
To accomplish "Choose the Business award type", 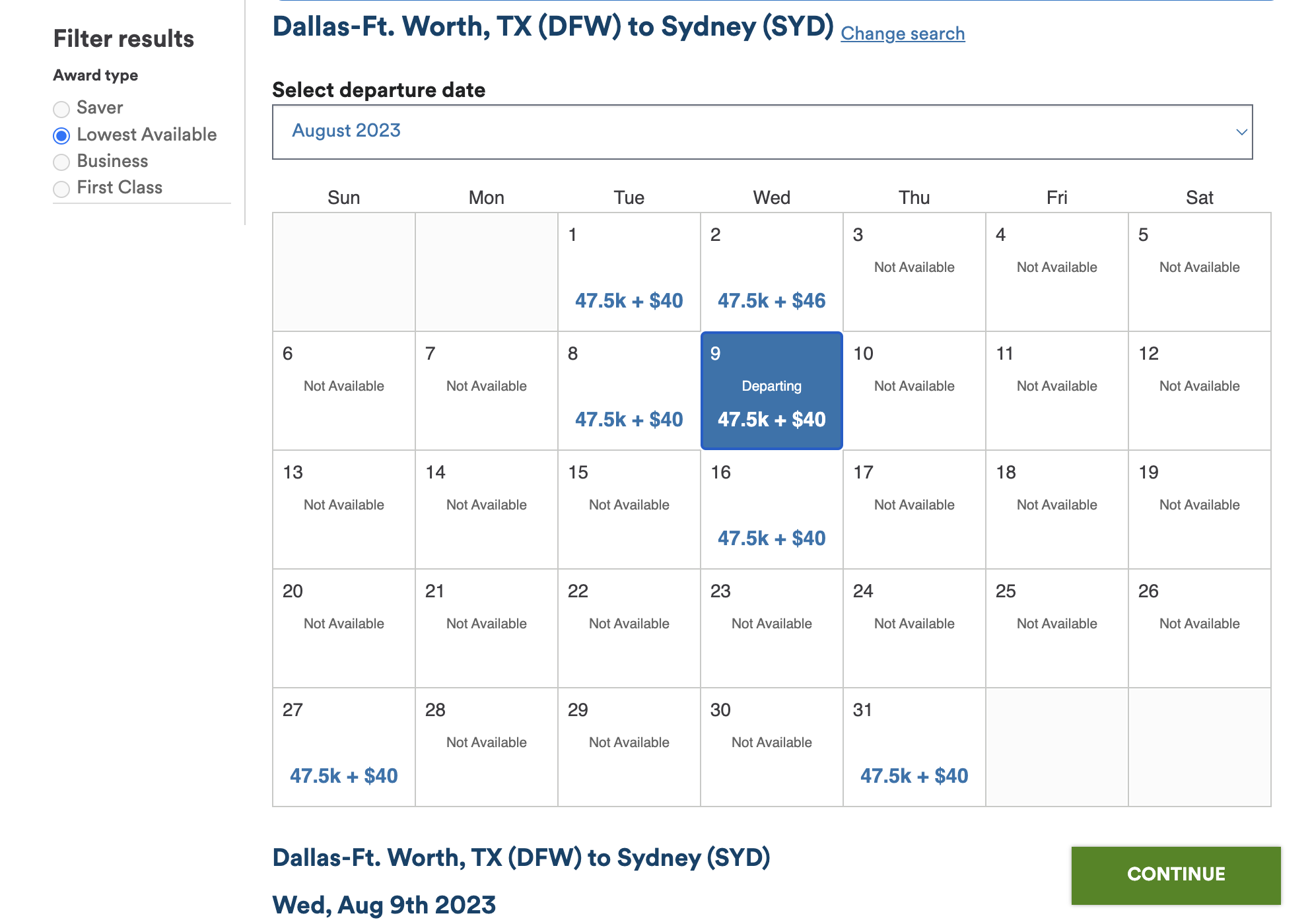I will [x=61, y=162].
